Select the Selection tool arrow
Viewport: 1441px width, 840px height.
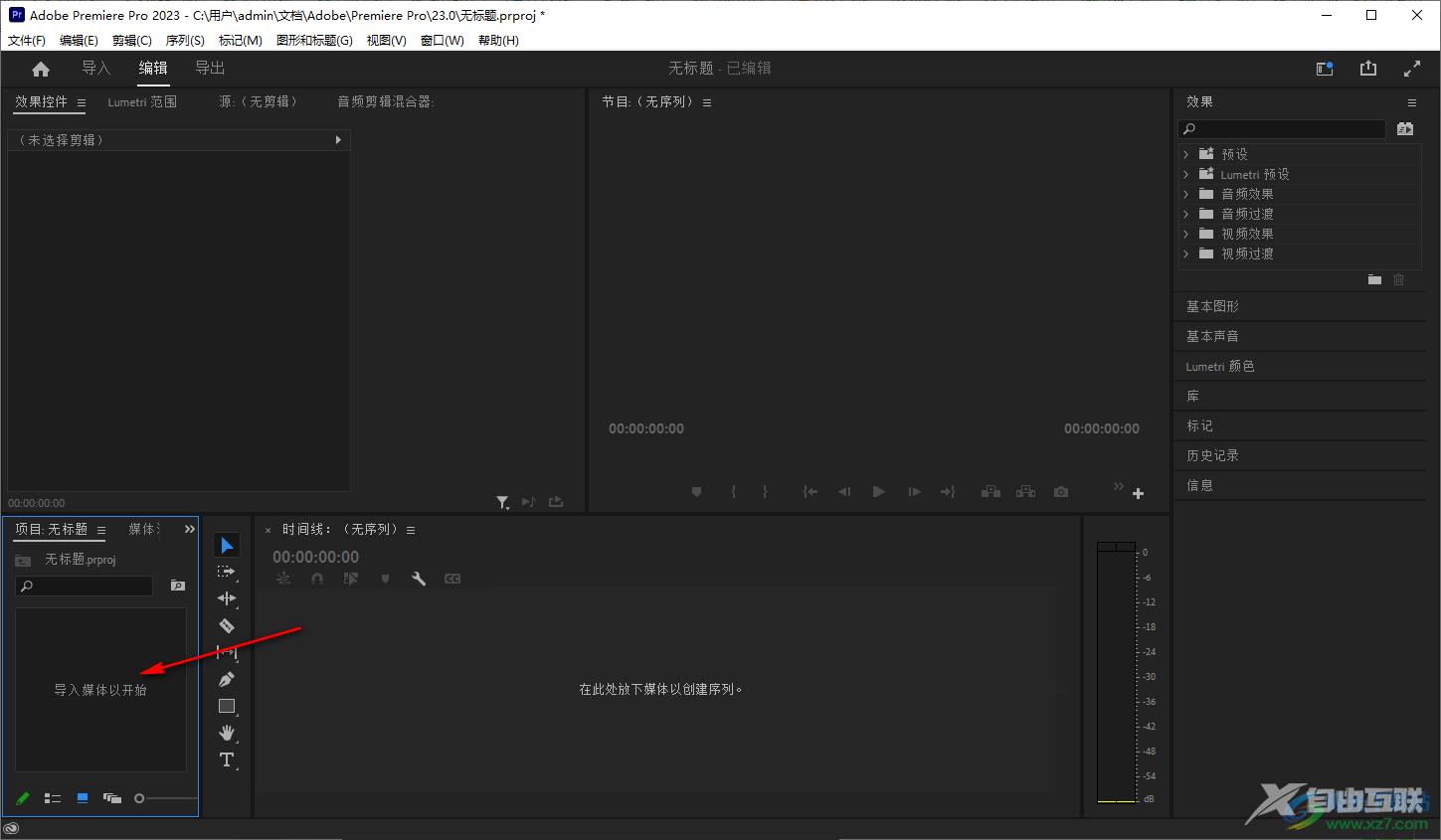click(x=227, y=545)
